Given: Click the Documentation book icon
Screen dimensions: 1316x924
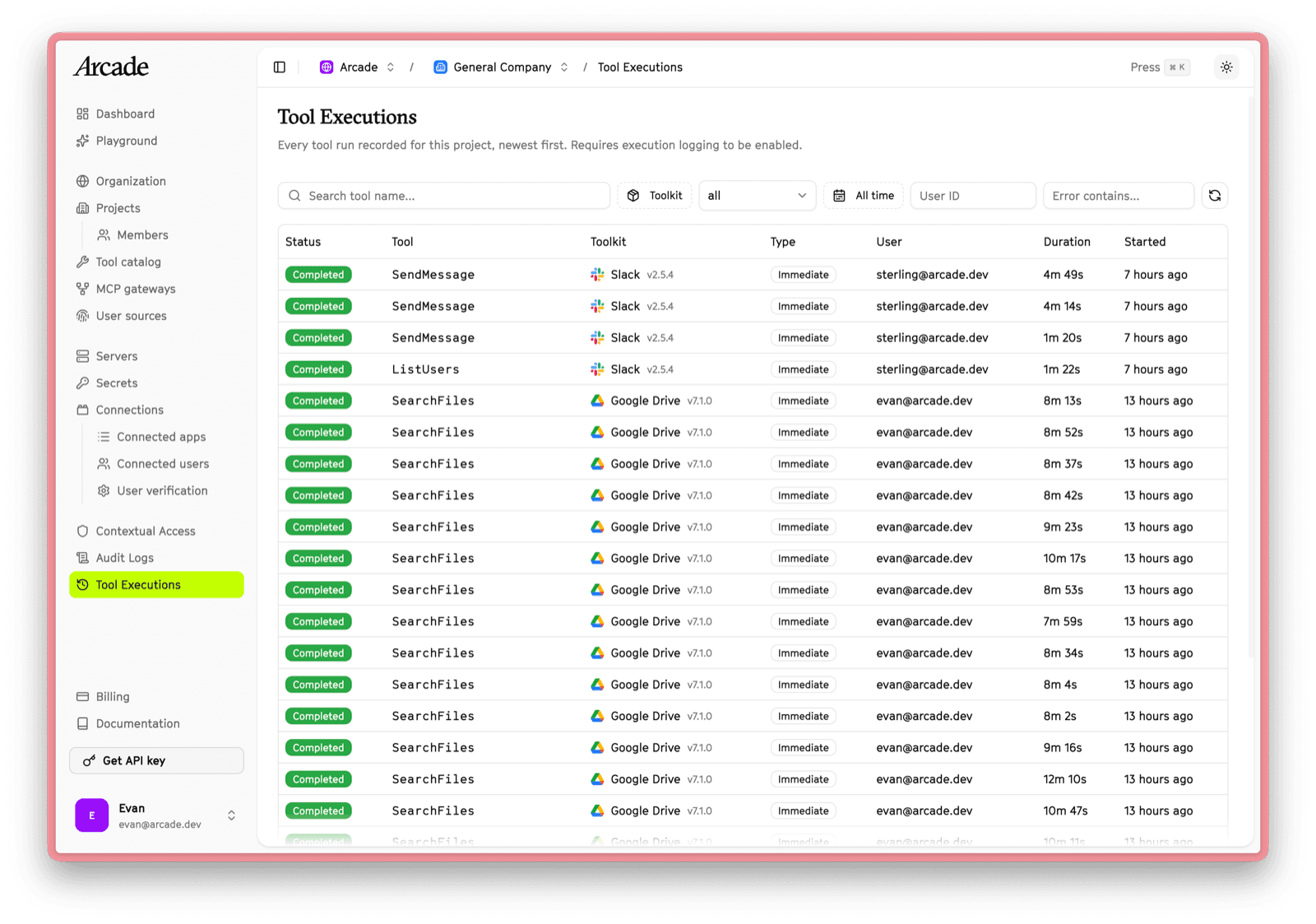Looking at the screenshot, I should [x=82, y=724].
